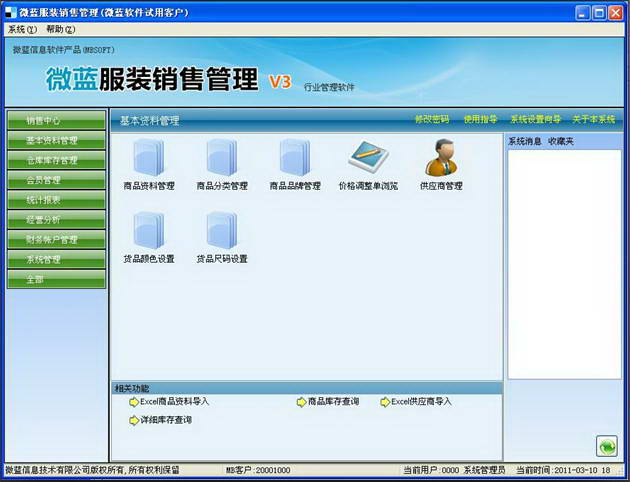Click 使用指导 link
The height and width of the screenshot is (482, 630).
point(481,119)
